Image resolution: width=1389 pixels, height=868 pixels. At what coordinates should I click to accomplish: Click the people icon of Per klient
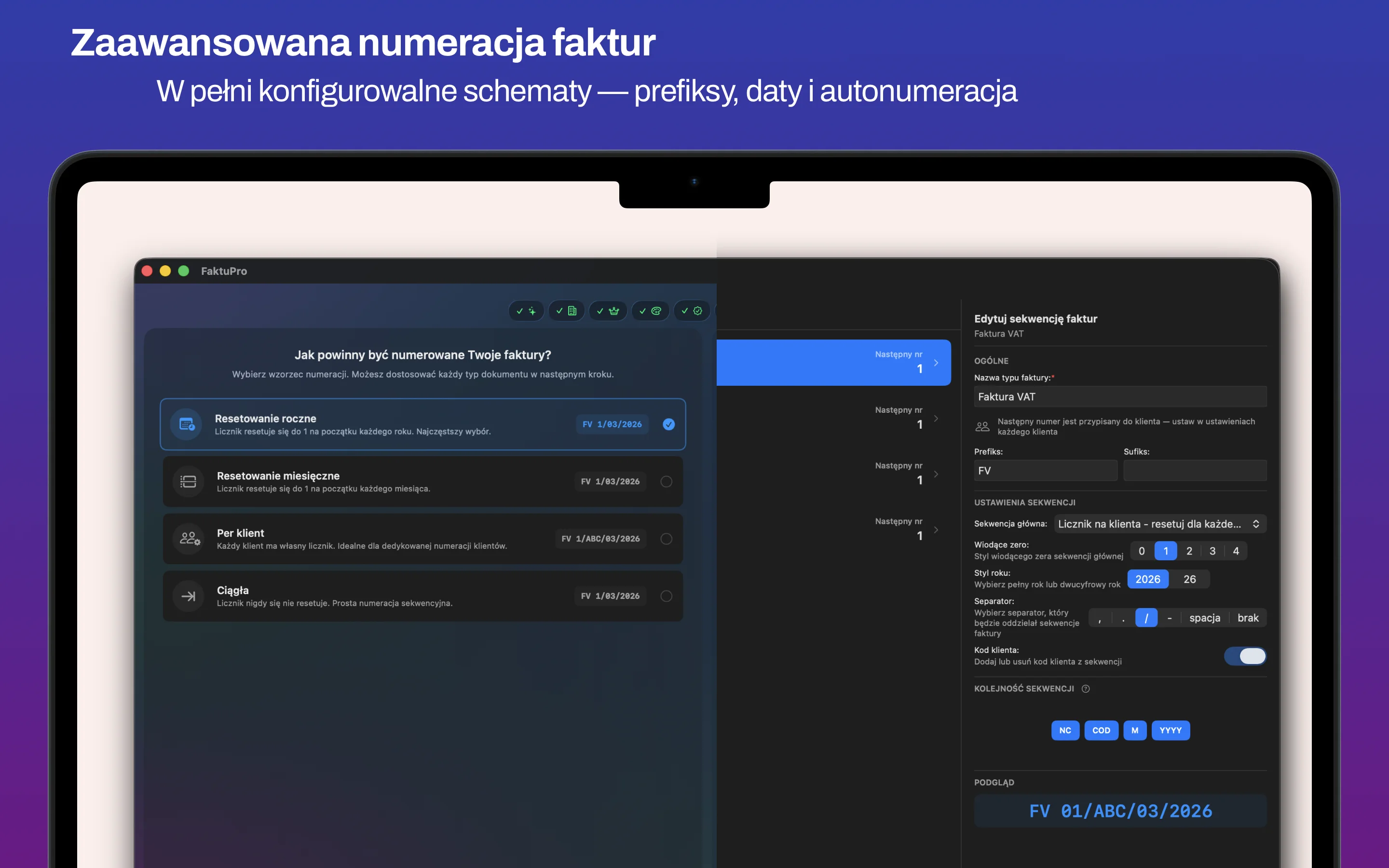(189, 539)
